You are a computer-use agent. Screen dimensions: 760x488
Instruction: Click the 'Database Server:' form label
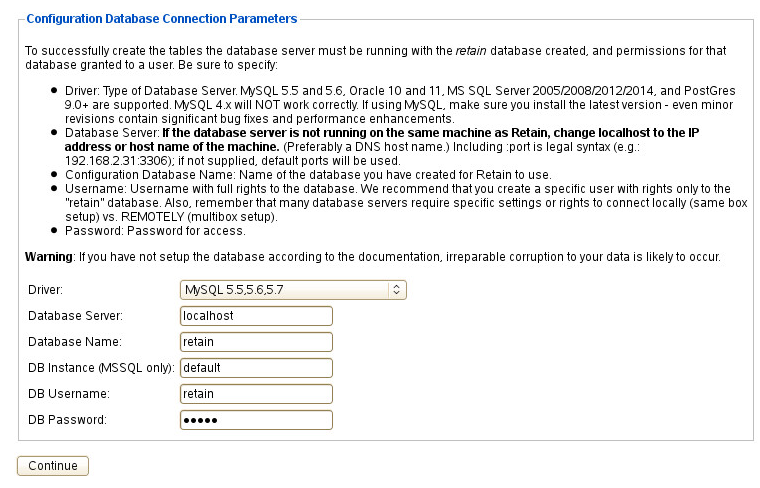75,316
